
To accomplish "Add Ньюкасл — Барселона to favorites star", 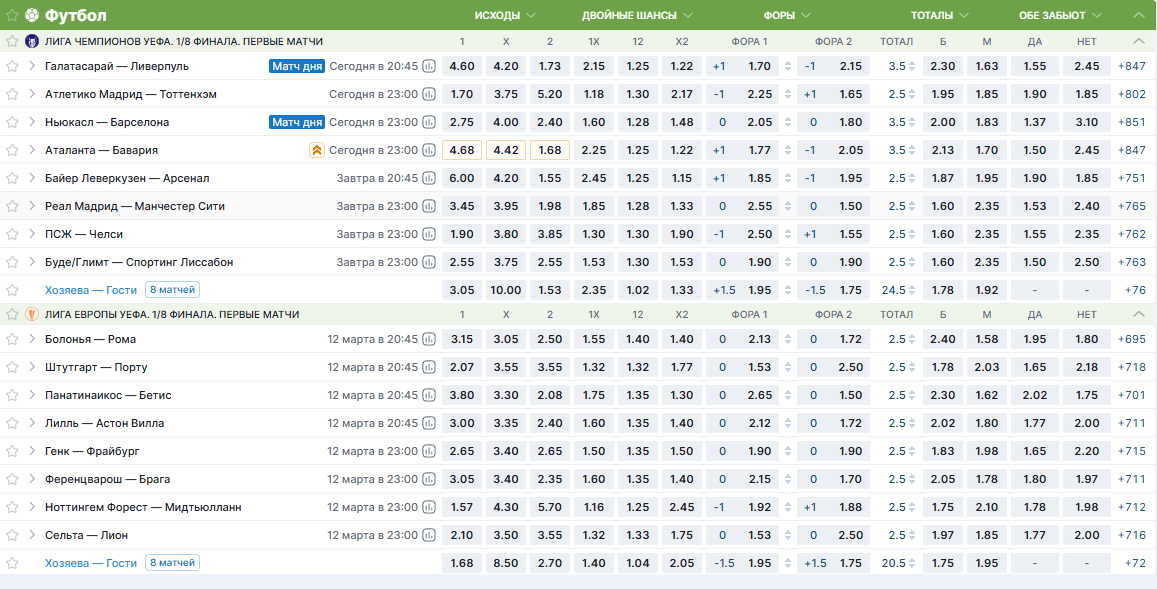I will 13,122.
